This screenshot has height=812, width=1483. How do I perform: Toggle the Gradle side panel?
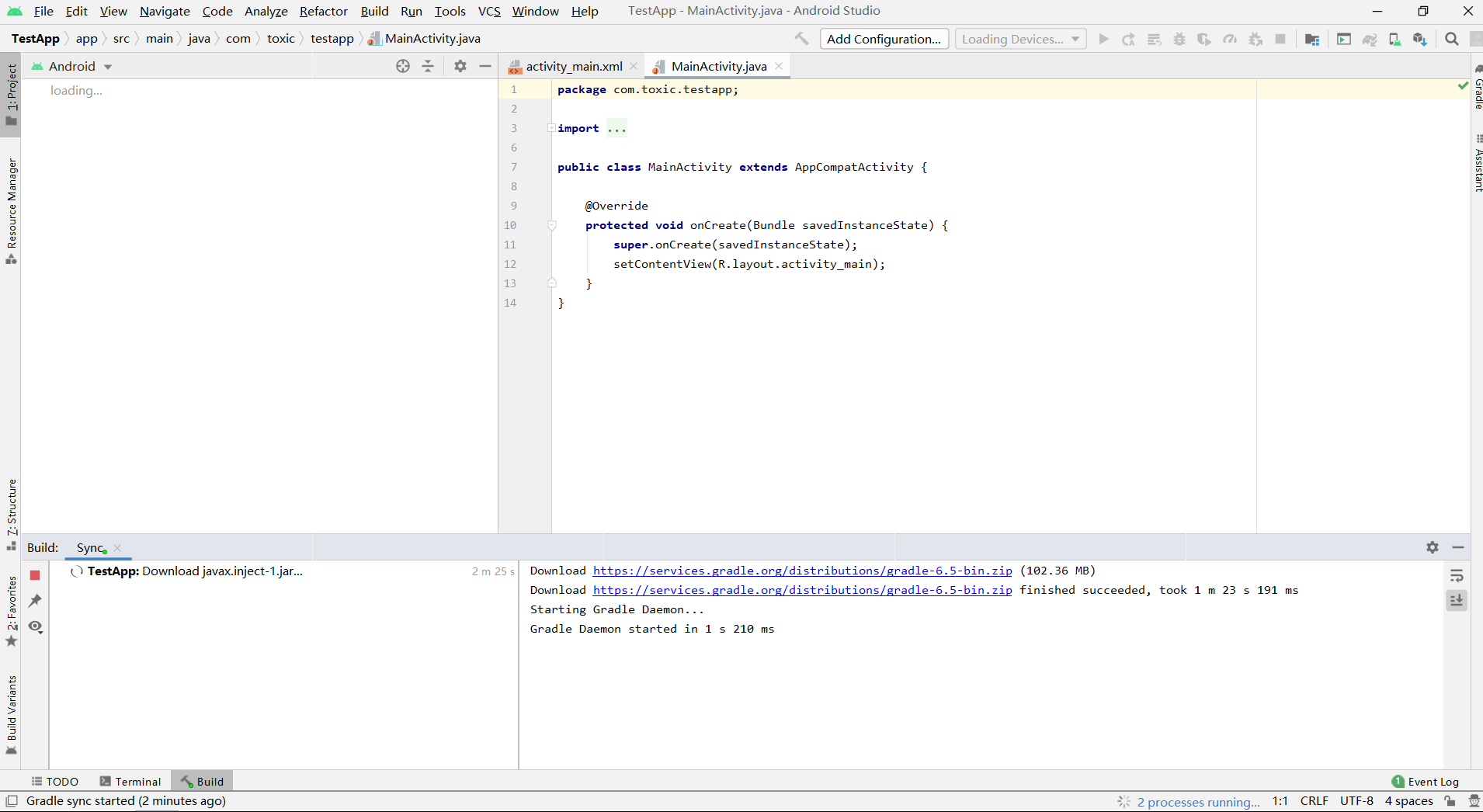pos(1477,88)
